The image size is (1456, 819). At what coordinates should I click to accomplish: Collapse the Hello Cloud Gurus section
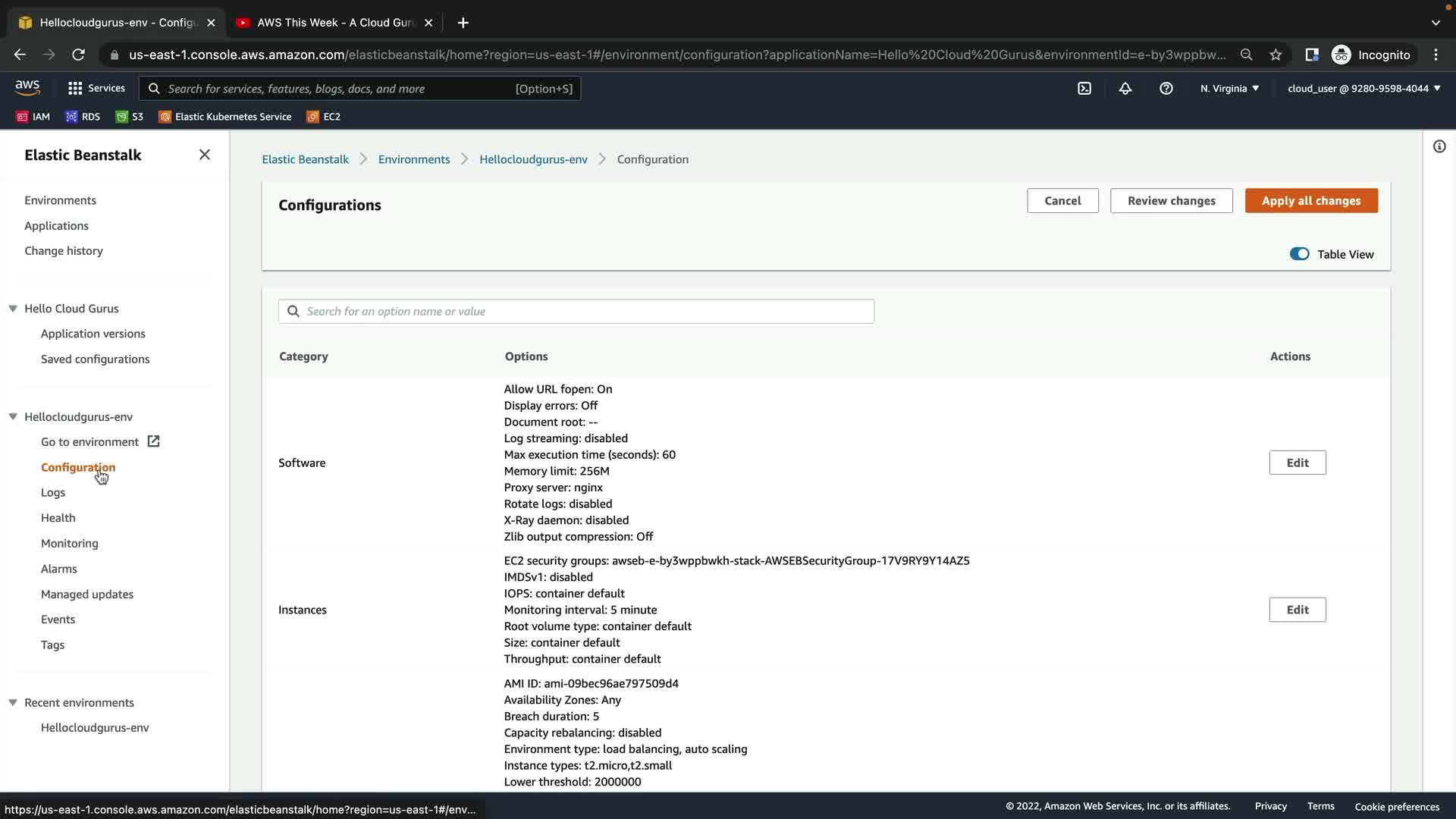(13, 309)
